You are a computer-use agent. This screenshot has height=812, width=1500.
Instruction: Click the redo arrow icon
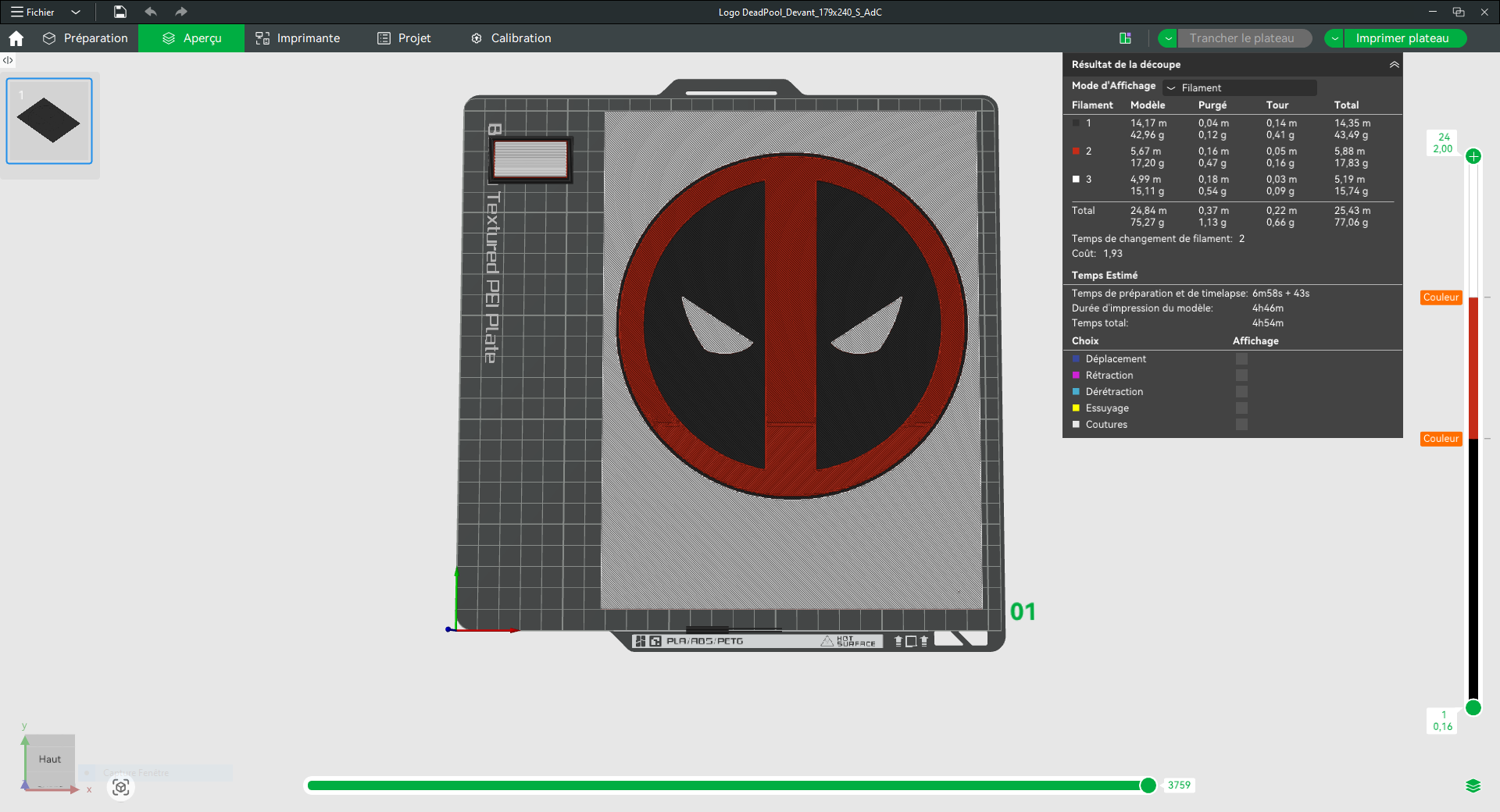click(x=180, y=12)
